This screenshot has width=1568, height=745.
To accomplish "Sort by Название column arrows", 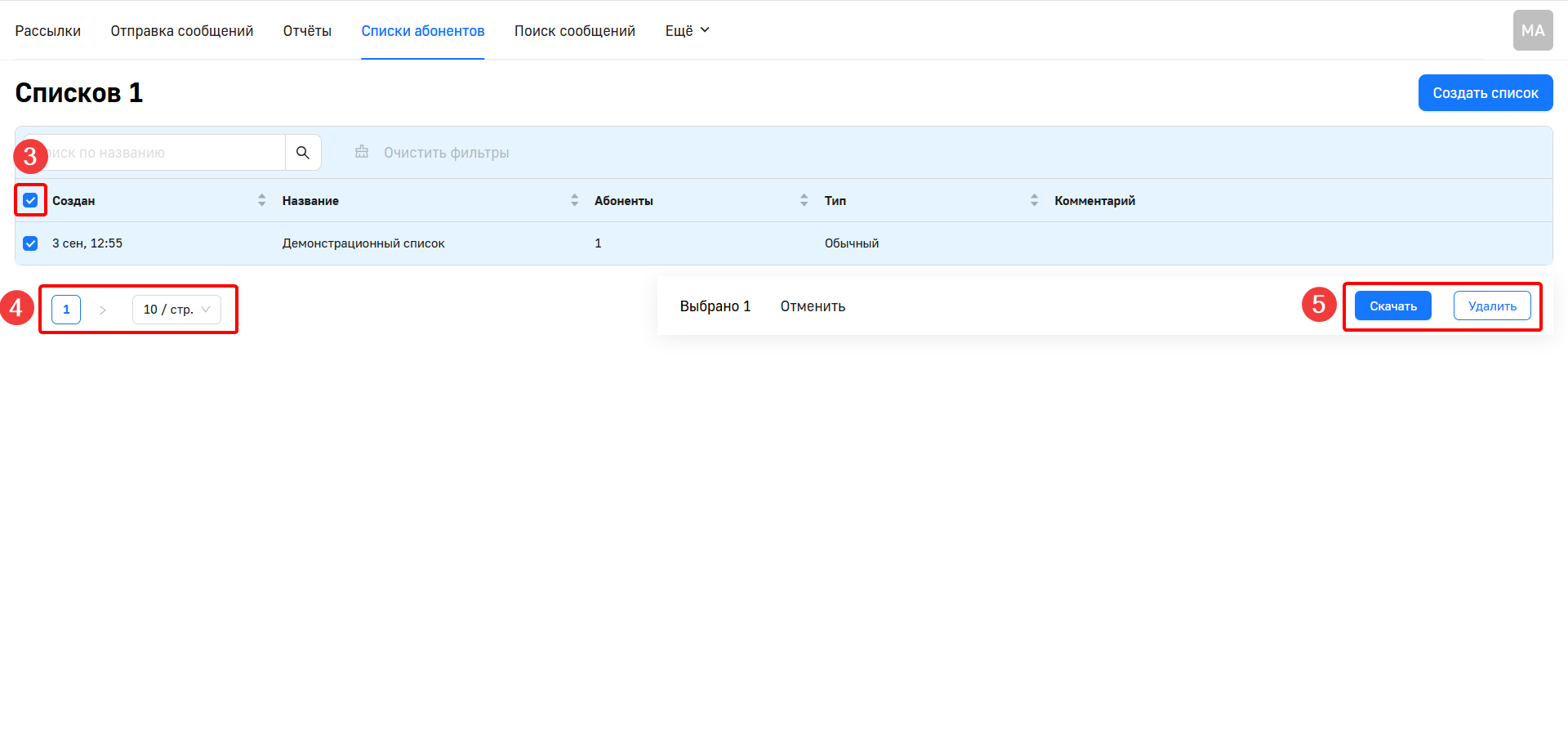I will pyautogui.click(x=574, y=200).
